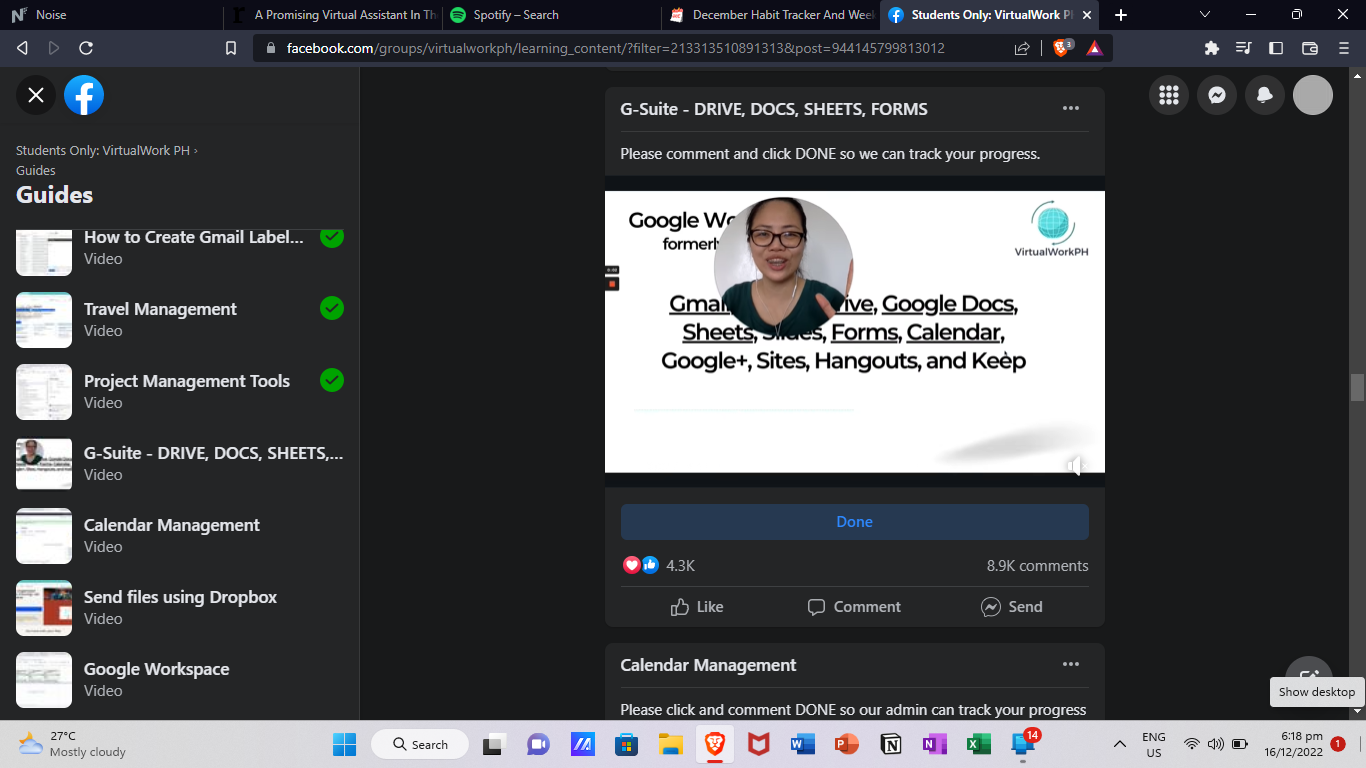
Task: Toggle the Project Management Tools completion checkmark
Action: tap(332, 380)
